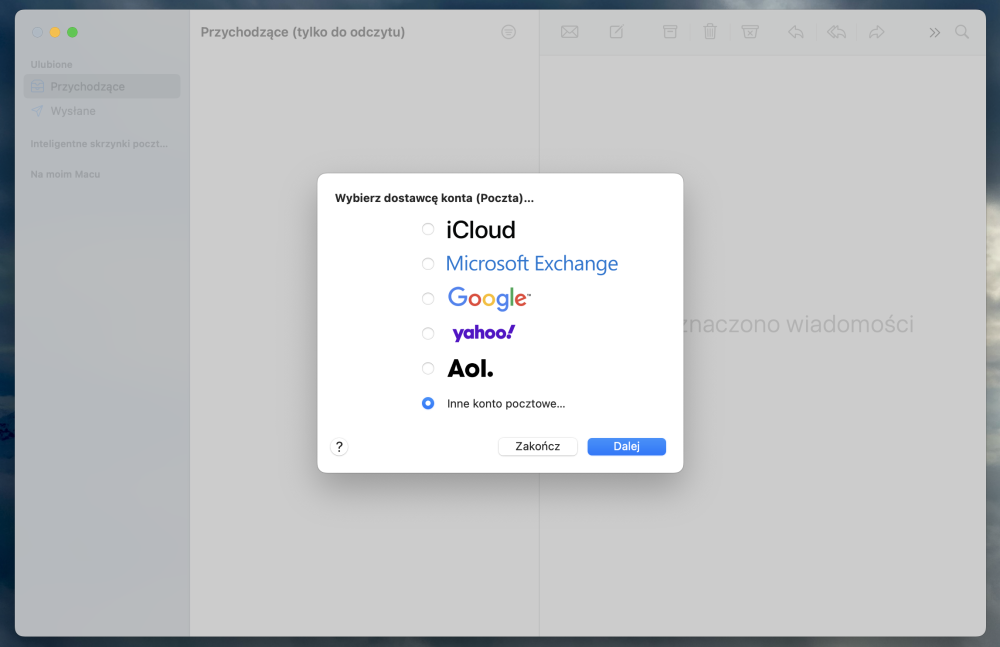Viewport: 1000px width, 647px height.
Task: Click the green full-screen window button
Action: [x=73, y=32]
